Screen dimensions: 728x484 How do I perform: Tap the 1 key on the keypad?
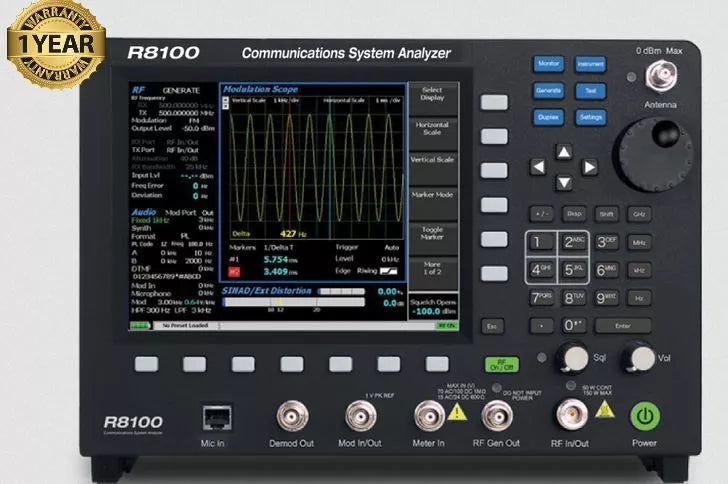[x=541, y=242]
